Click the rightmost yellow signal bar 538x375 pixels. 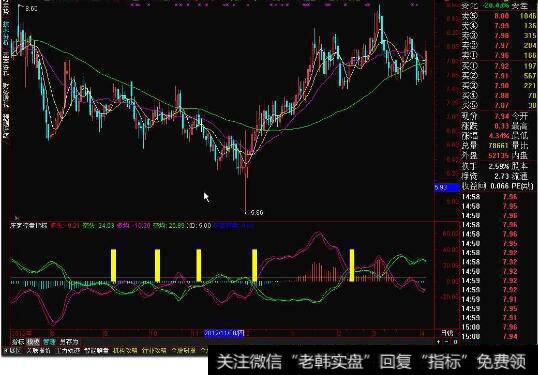[x=352, y=266]
